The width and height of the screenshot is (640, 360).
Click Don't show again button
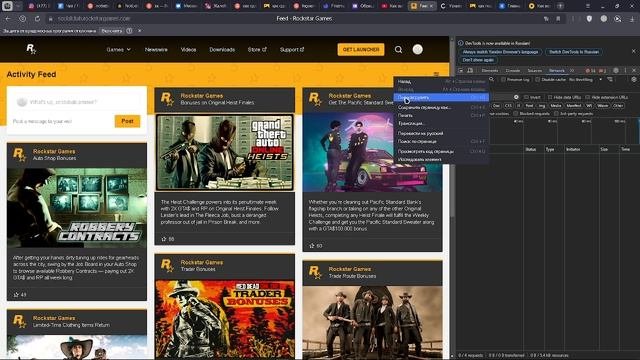click(478, 60)
